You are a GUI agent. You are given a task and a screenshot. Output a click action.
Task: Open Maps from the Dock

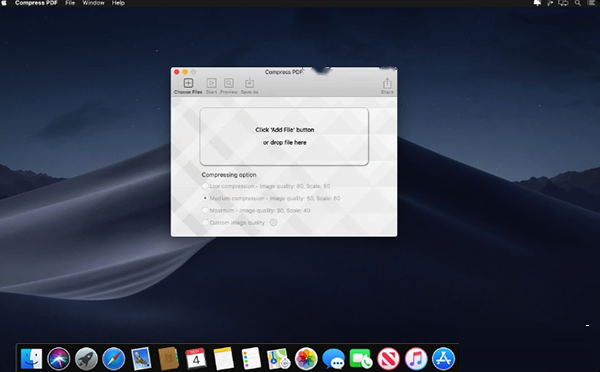coord(279,359)
